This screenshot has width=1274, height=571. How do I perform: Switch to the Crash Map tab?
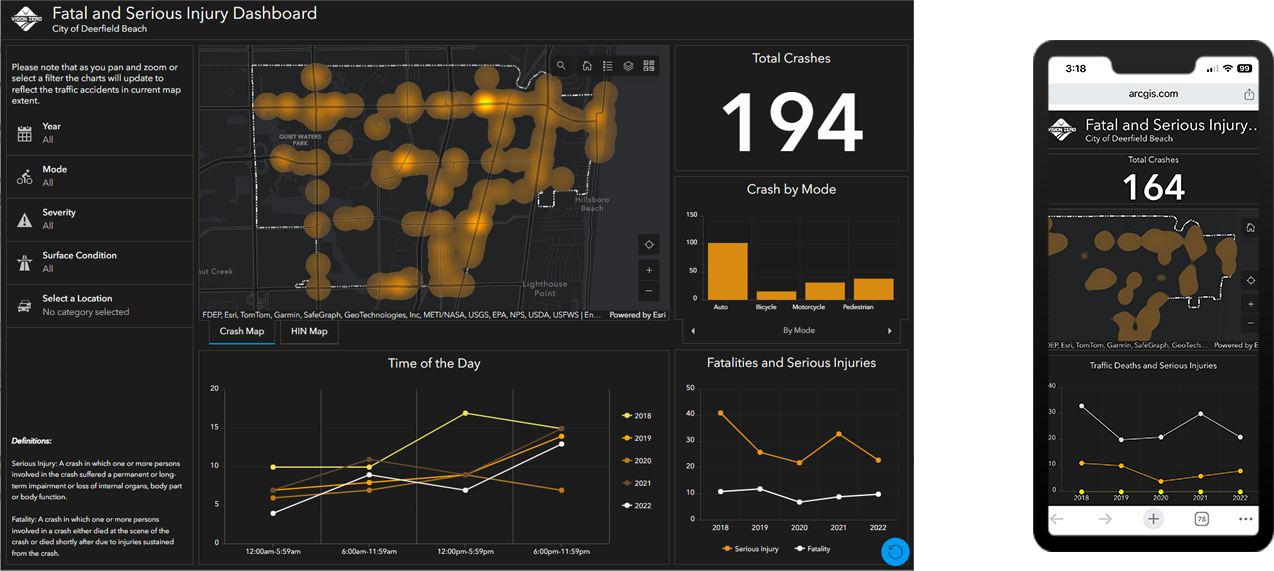click(x=243, y=331)
